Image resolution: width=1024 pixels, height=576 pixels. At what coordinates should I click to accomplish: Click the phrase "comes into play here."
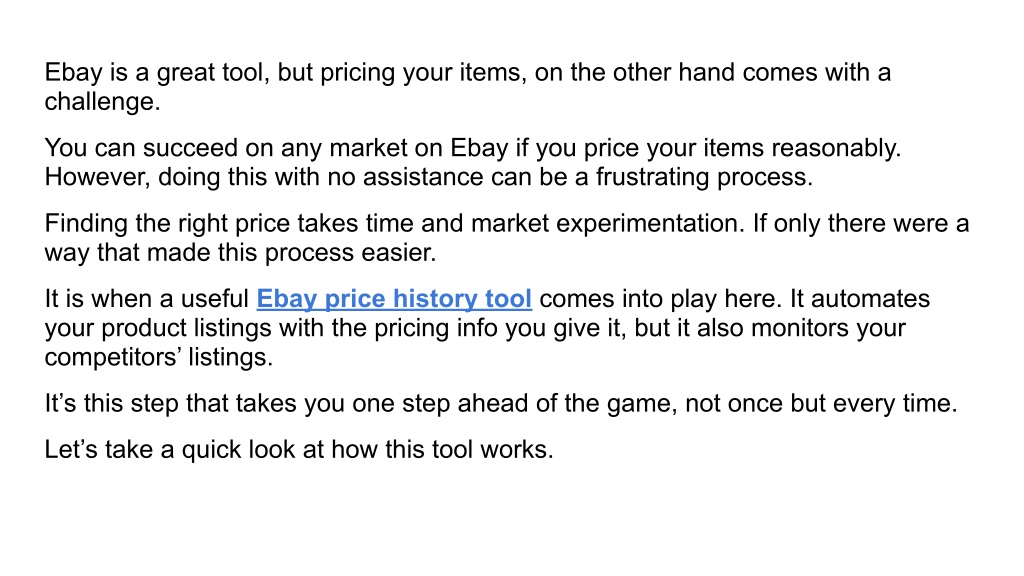tap(661, 299)
